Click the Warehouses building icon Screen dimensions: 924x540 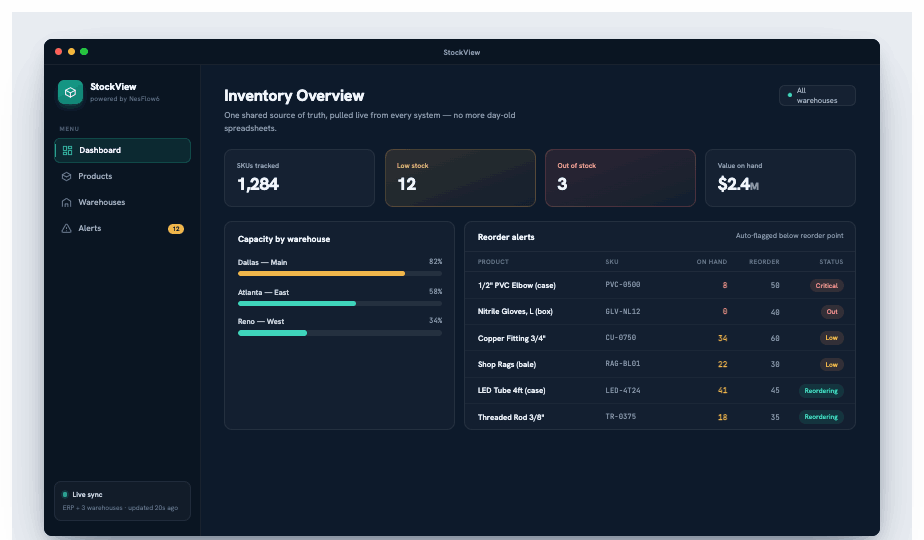67,202
